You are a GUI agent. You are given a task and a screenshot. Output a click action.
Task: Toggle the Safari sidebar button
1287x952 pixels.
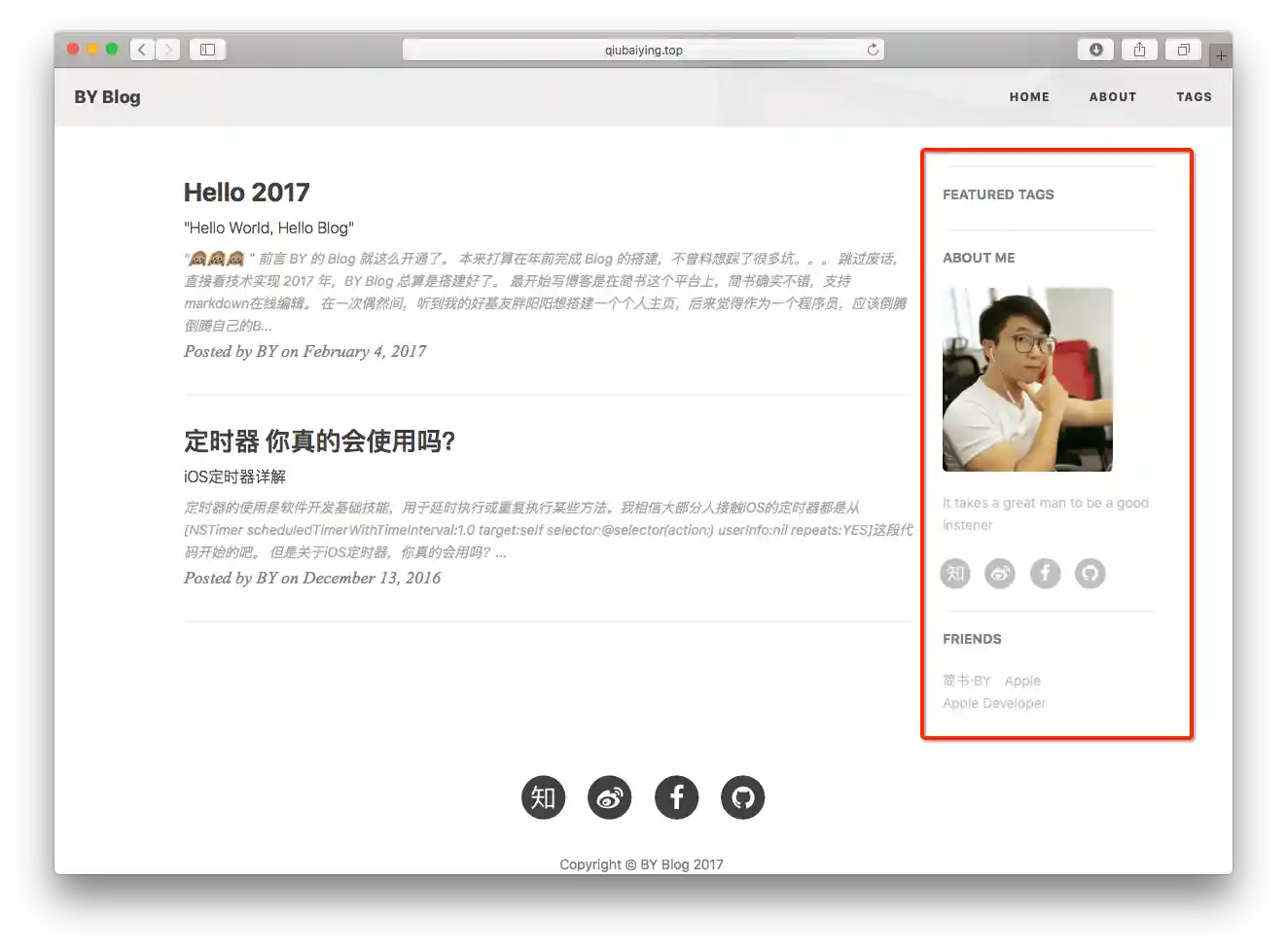click(x=207, y=50)
